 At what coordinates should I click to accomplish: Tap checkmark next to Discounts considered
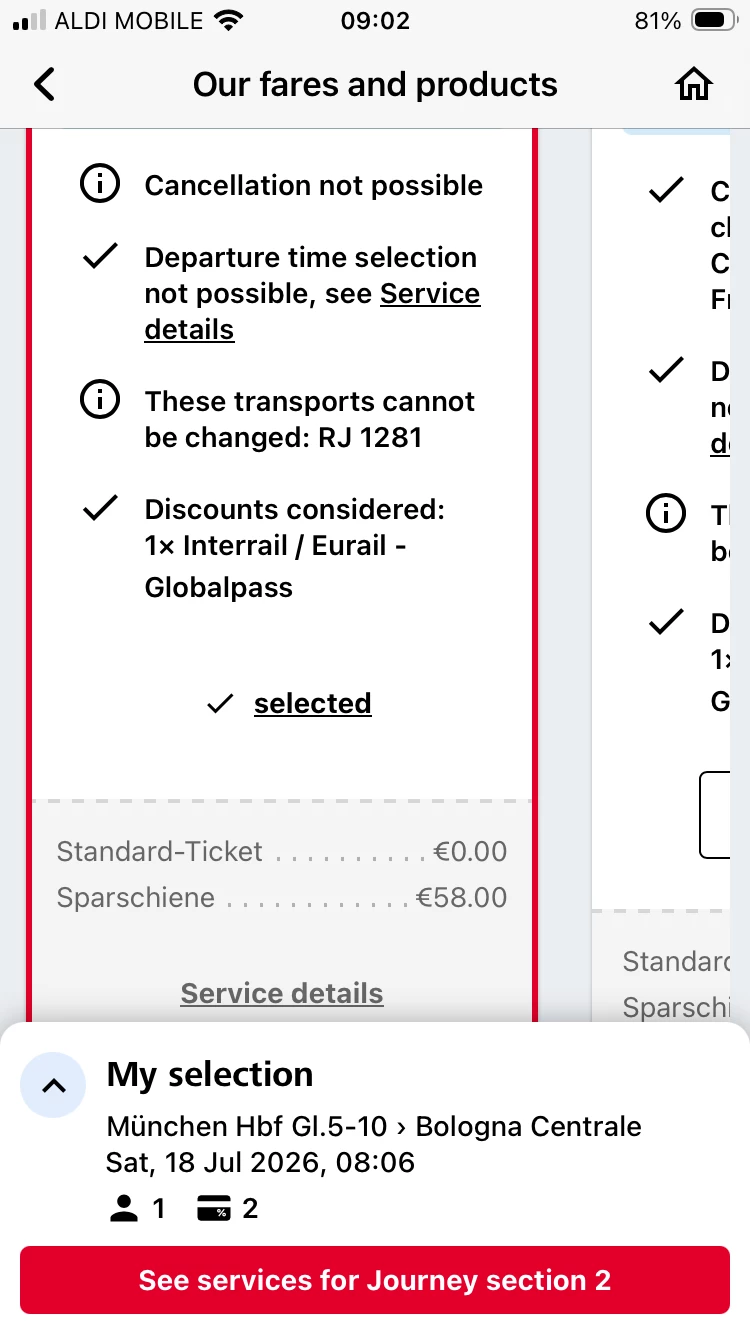pos(100,509)
